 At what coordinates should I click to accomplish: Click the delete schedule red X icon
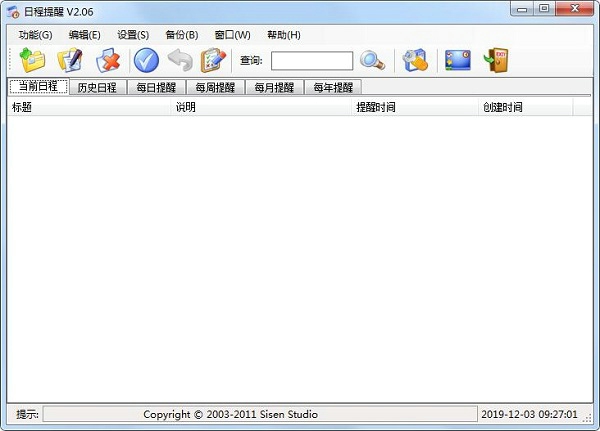point(107,60)
